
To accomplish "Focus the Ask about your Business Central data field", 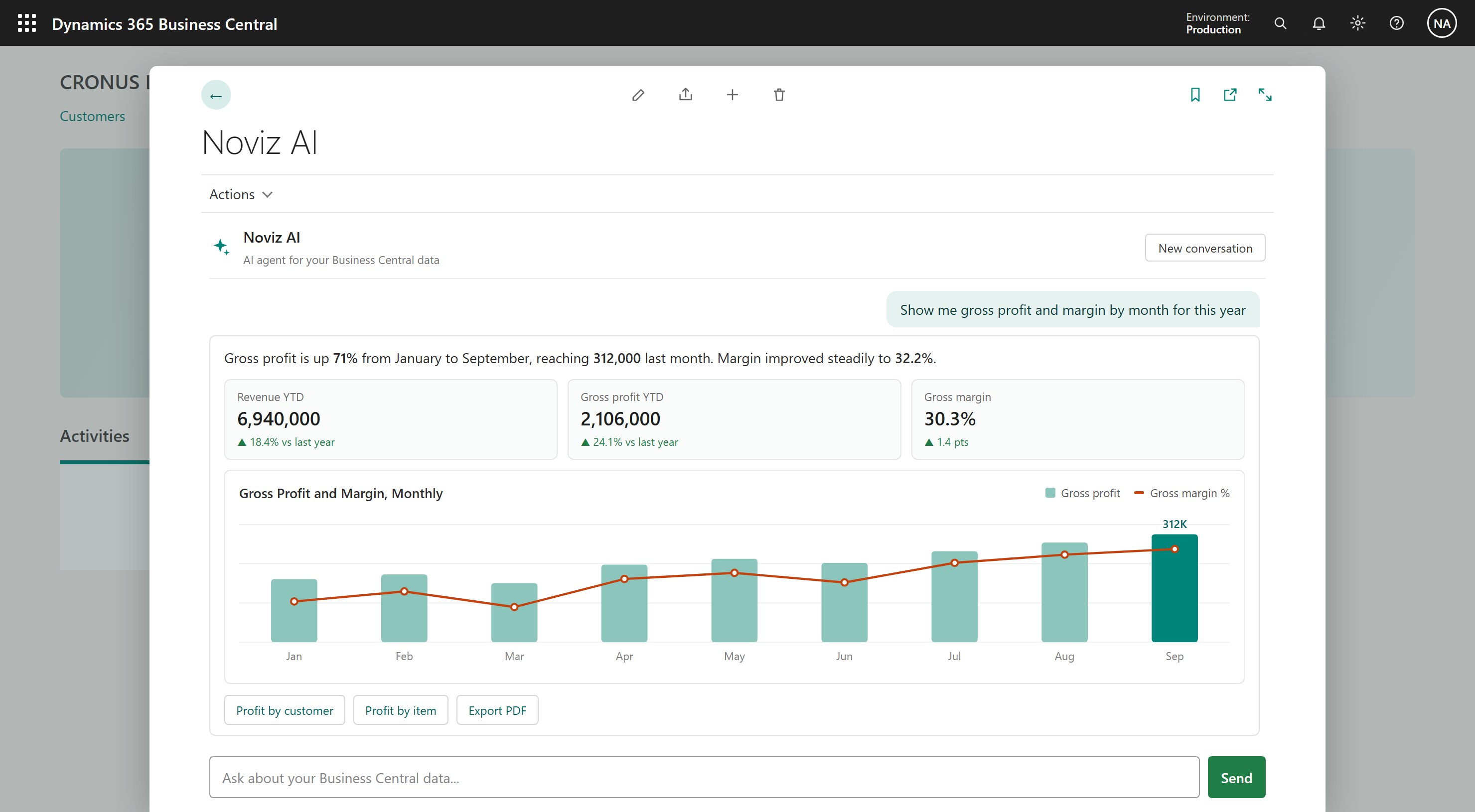I will coord(704,778).
